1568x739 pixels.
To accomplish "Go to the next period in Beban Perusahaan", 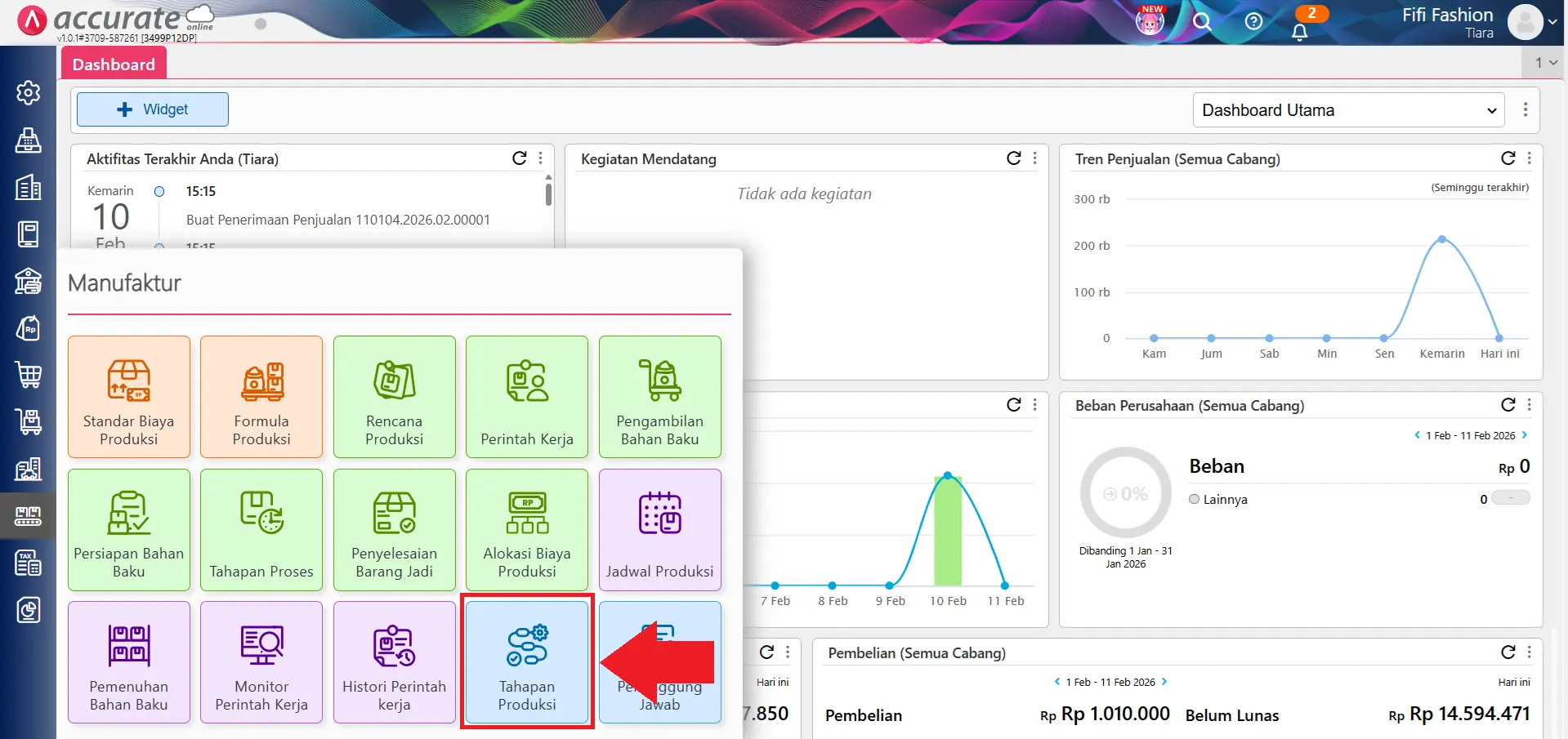I will tap(1525, 435).
